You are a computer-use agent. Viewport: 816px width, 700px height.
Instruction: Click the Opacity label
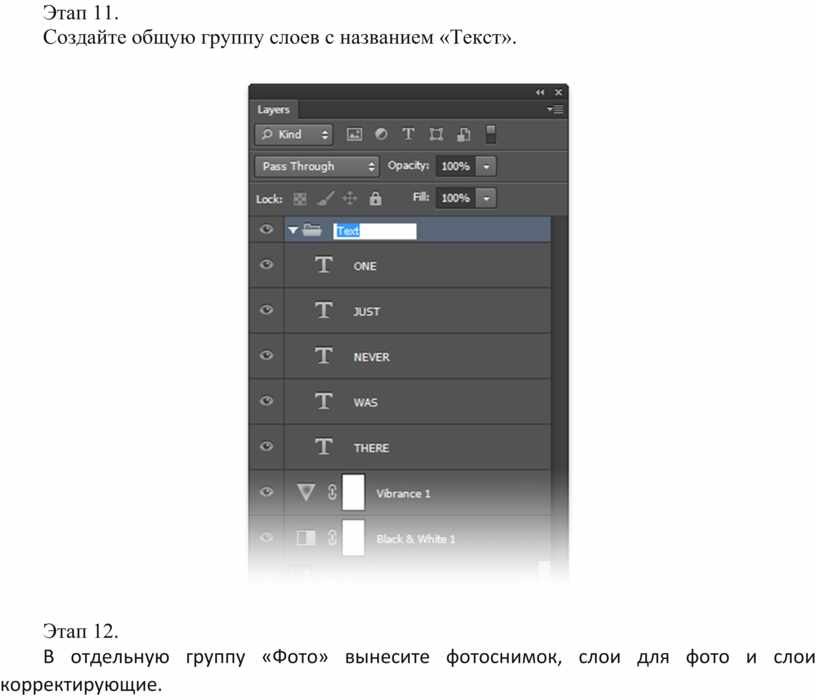coord(408,166)
